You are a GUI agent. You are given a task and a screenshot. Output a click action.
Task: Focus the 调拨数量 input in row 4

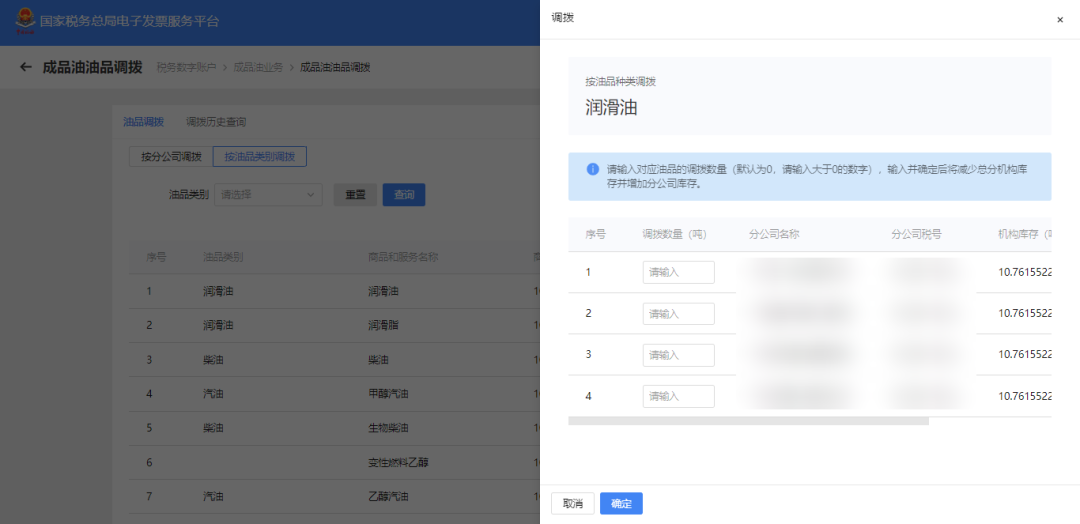[678, 396]
